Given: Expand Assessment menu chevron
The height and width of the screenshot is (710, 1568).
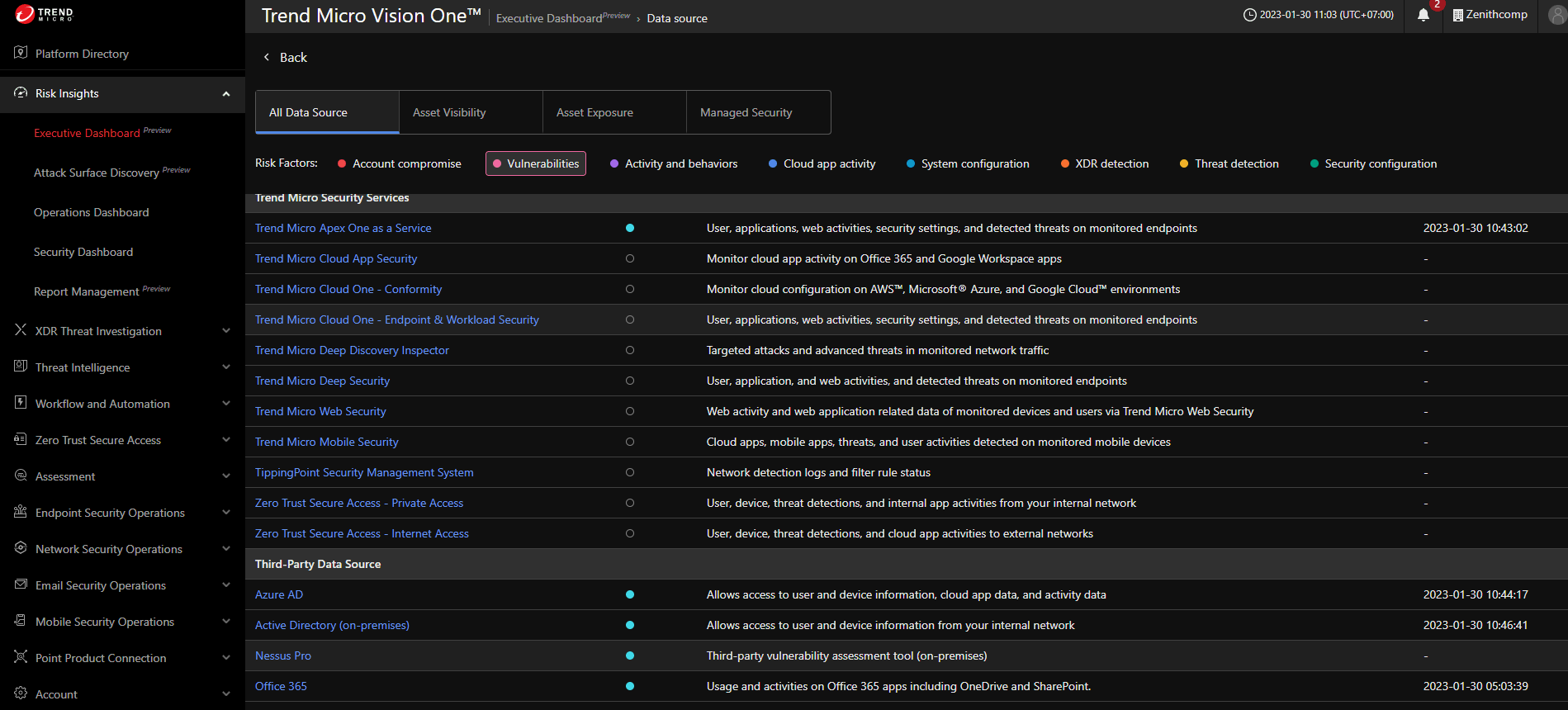Looking at the screenshot, I should (226, 476).
